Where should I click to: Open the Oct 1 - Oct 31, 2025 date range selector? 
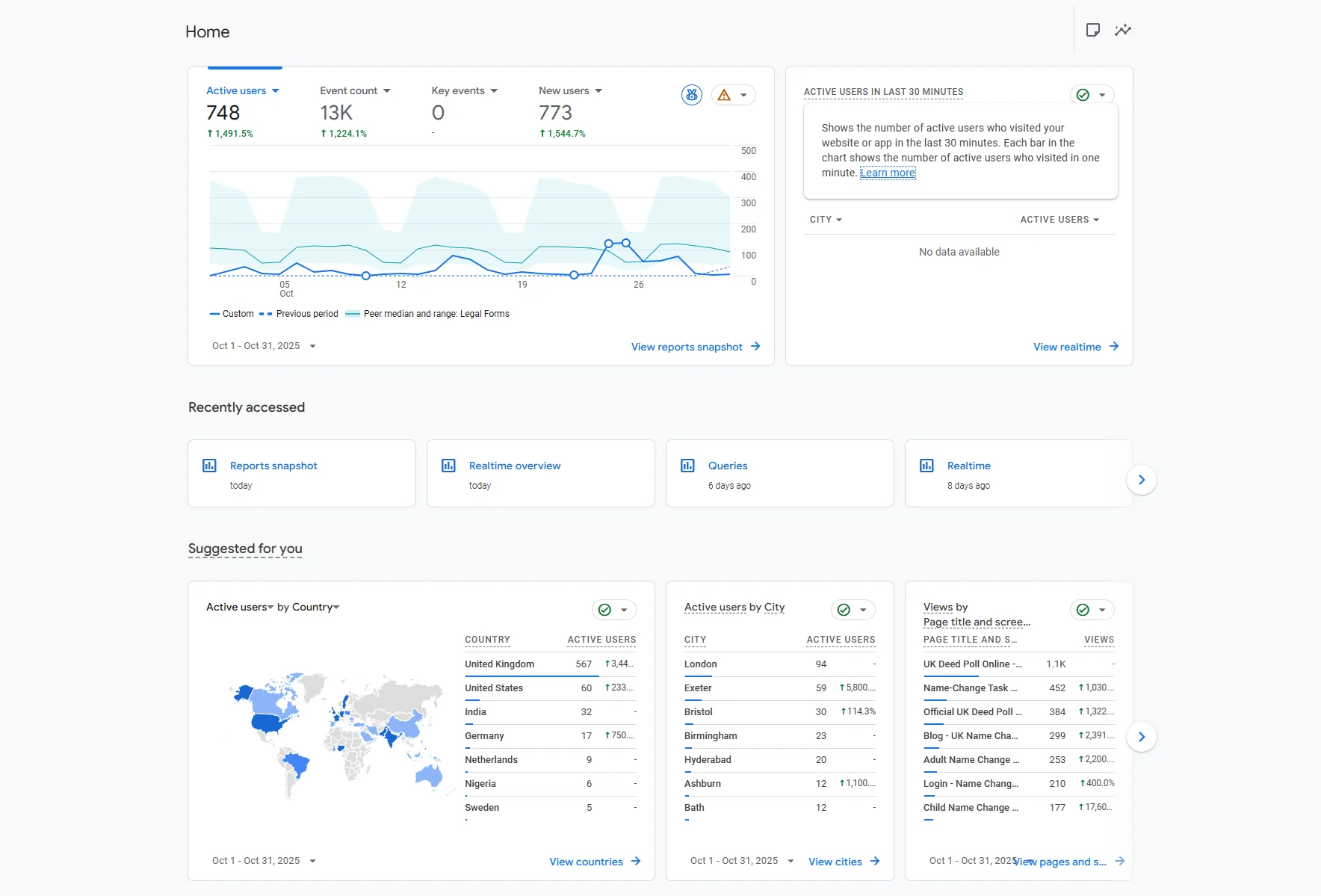pos(263,346)
